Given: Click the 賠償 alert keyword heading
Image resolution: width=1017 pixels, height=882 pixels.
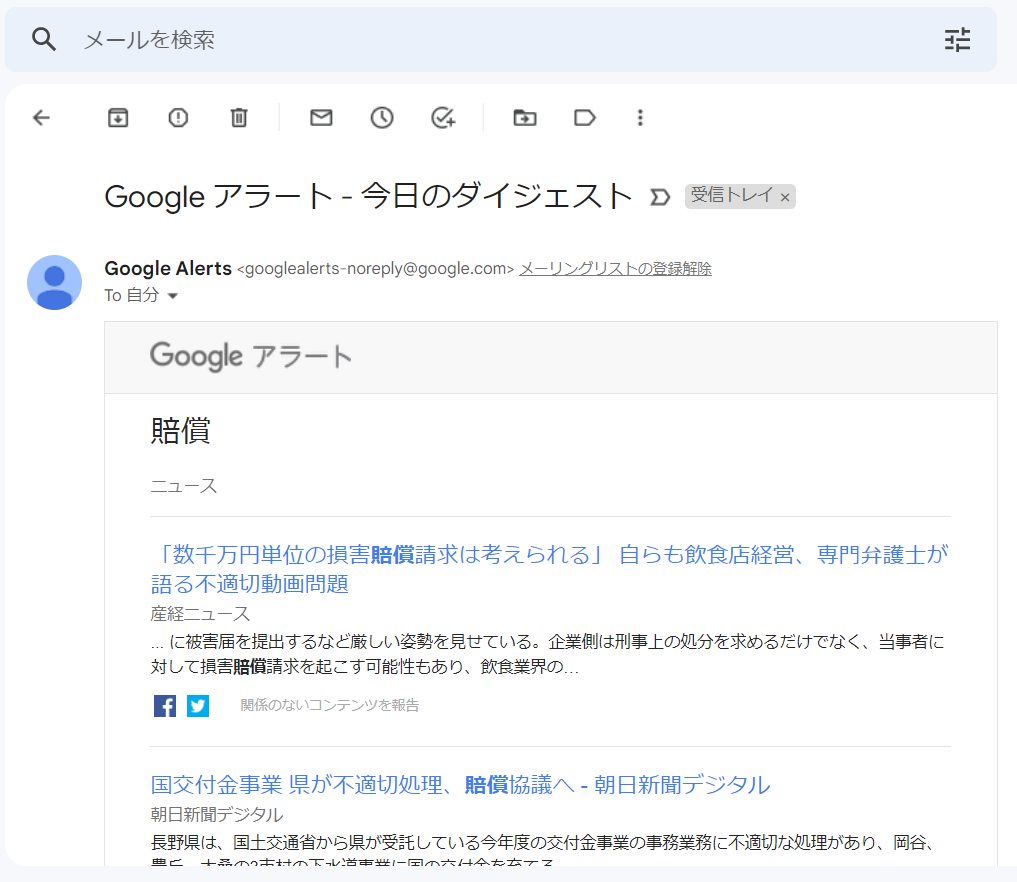Looking at the screenshot, I should click(180, 431).
